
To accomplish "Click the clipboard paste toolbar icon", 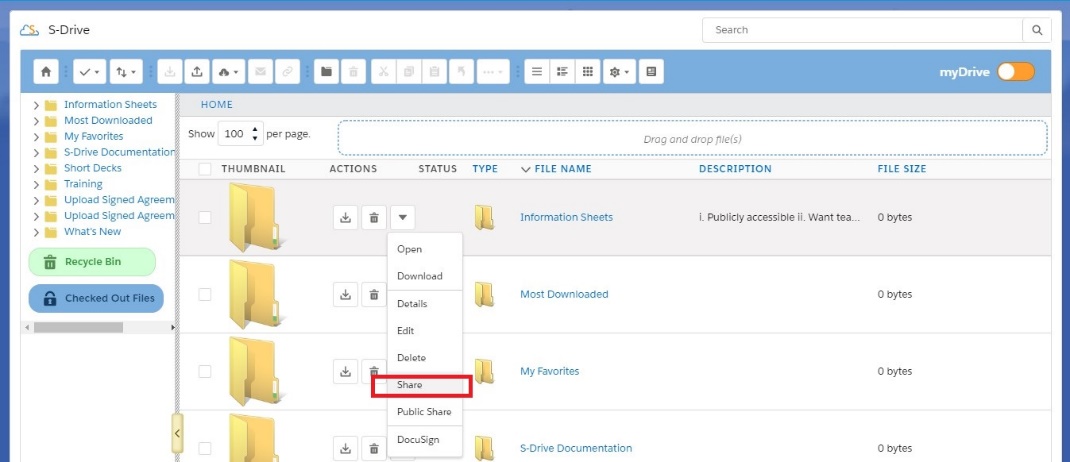I will point(435,72).
